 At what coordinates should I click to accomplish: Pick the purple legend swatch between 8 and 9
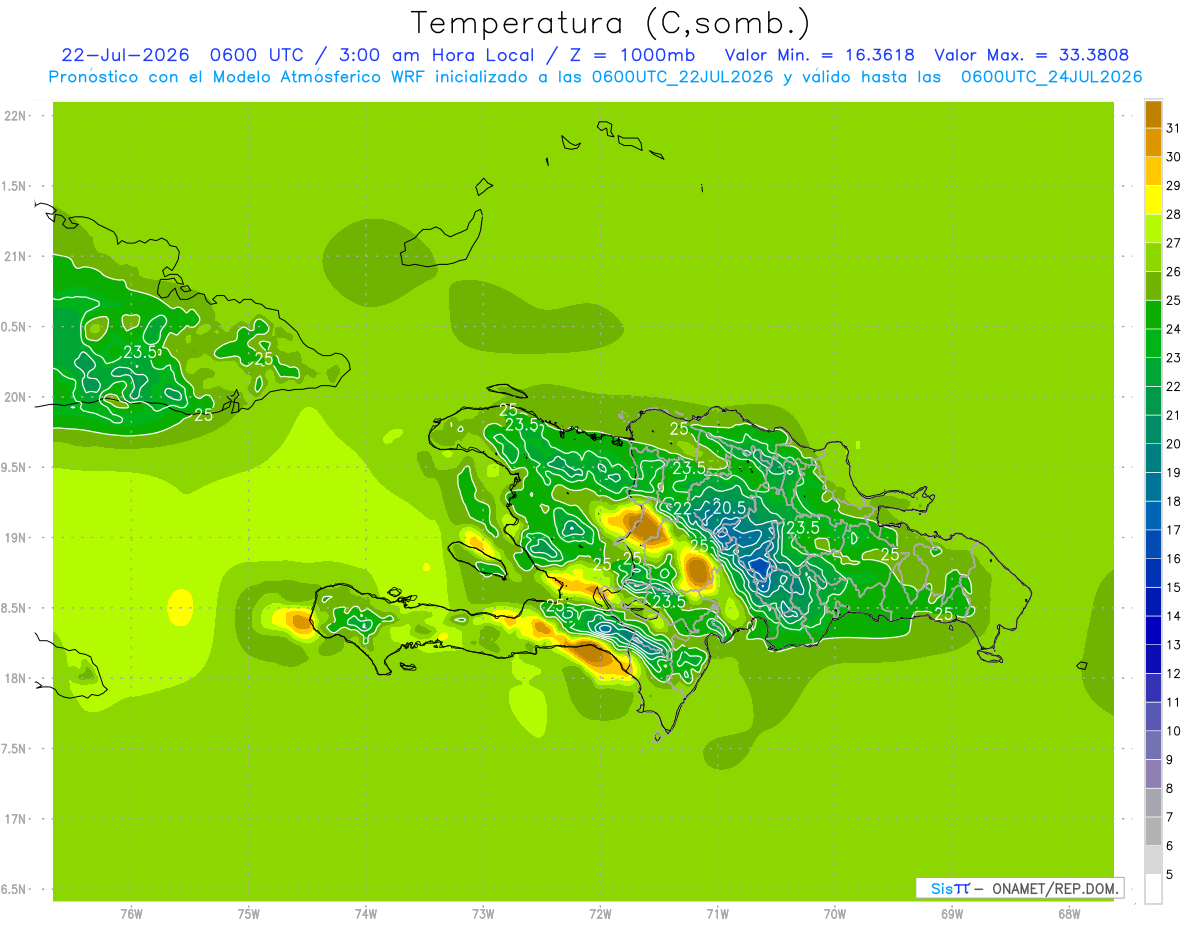click(1153, 774)
